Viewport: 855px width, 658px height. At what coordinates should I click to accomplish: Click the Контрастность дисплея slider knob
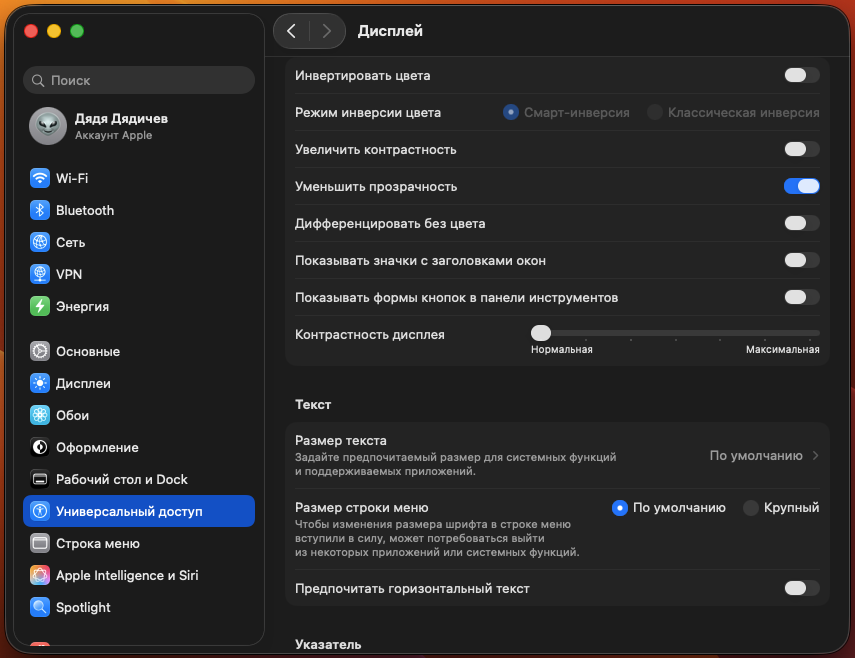[x=541, y=333]
